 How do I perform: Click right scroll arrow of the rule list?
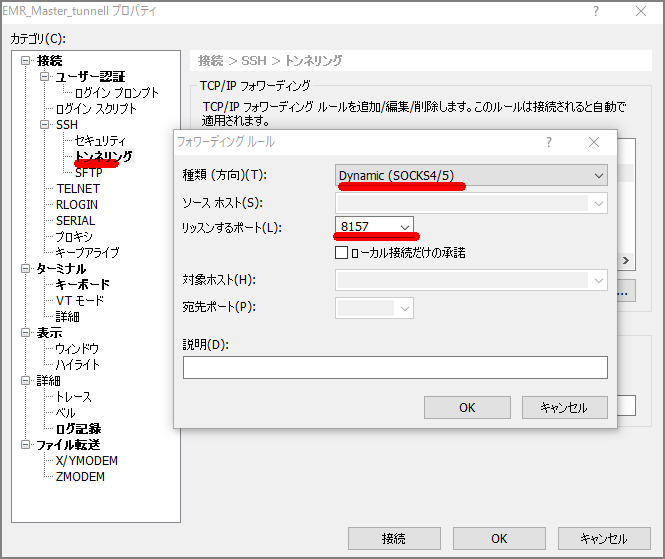[x=626, y=261]
